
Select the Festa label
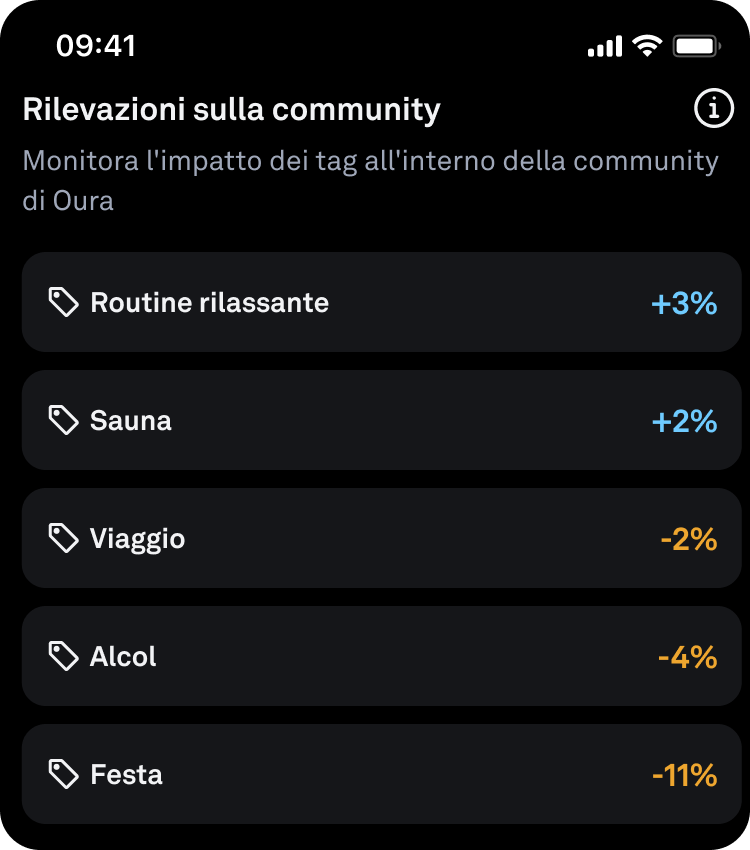point(126,774)
